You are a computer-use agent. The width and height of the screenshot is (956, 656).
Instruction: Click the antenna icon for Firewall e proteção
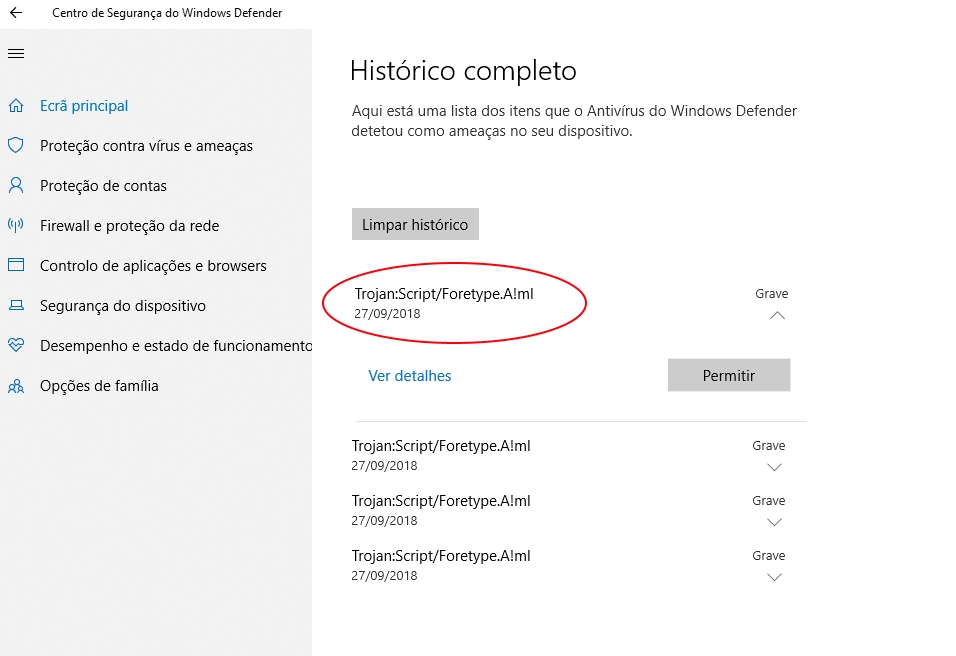[16, 225]
